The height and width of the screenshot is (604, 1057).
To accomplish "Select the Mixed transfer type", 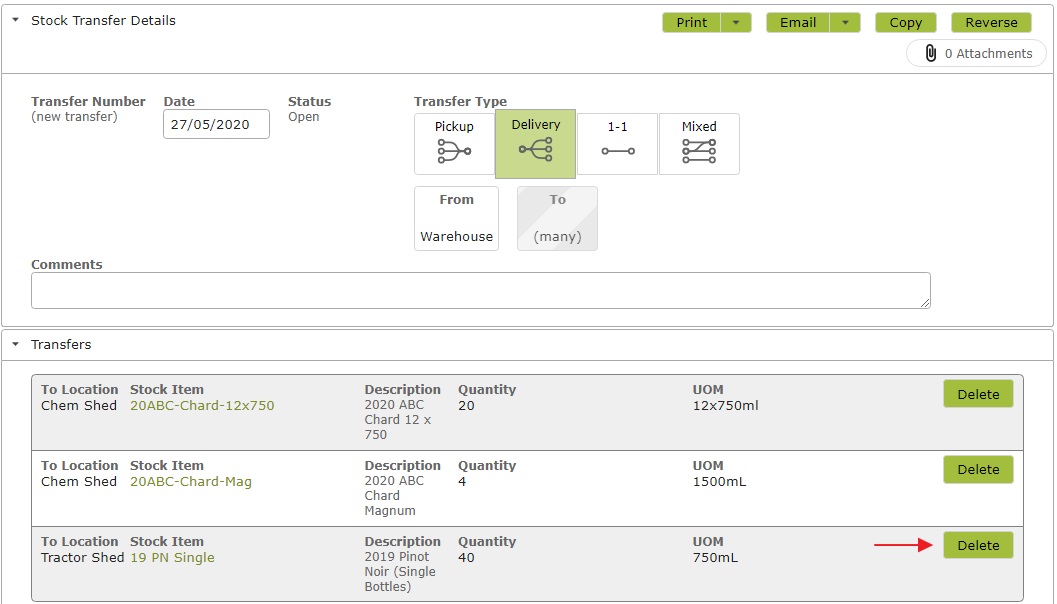I will click(699, 144).
